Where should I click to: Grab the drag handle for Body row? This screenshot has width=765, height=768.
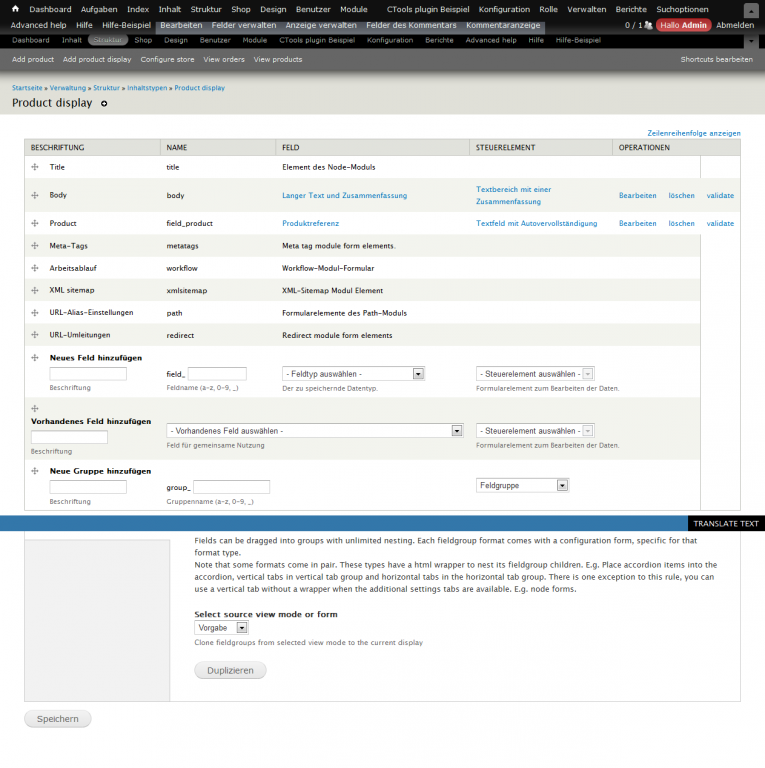[35, 195]
